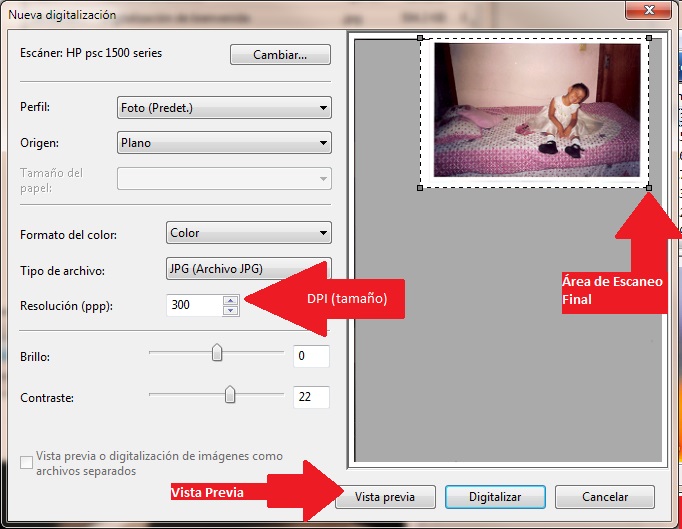Click the bottom-left crop selection handle
This screenshot has height=529, width=682.
click(x=420, y=188)
